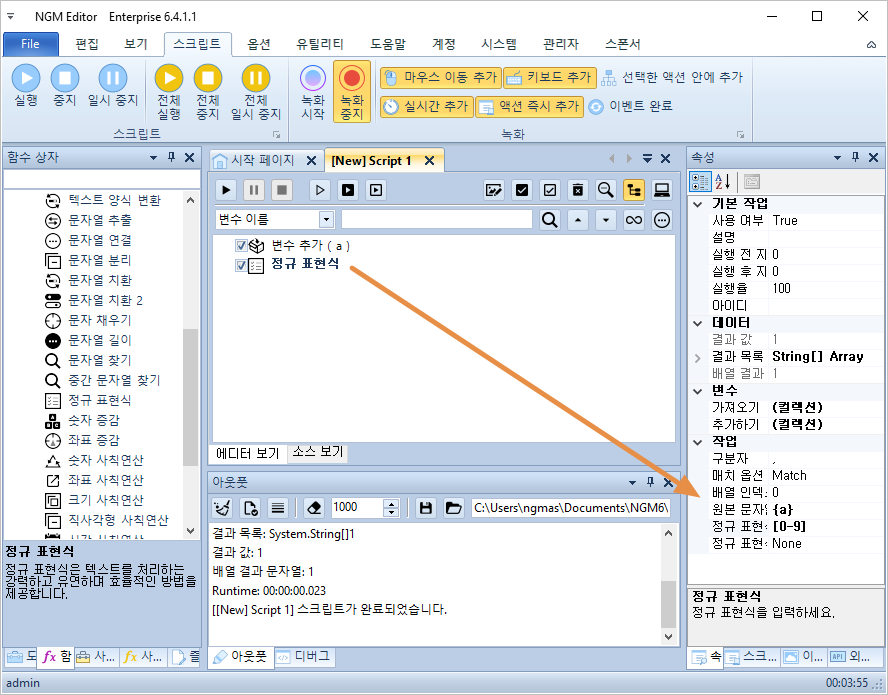Click the search magnifier button
The width and height of the screenshot is (888, 695).
pos(549,220)
